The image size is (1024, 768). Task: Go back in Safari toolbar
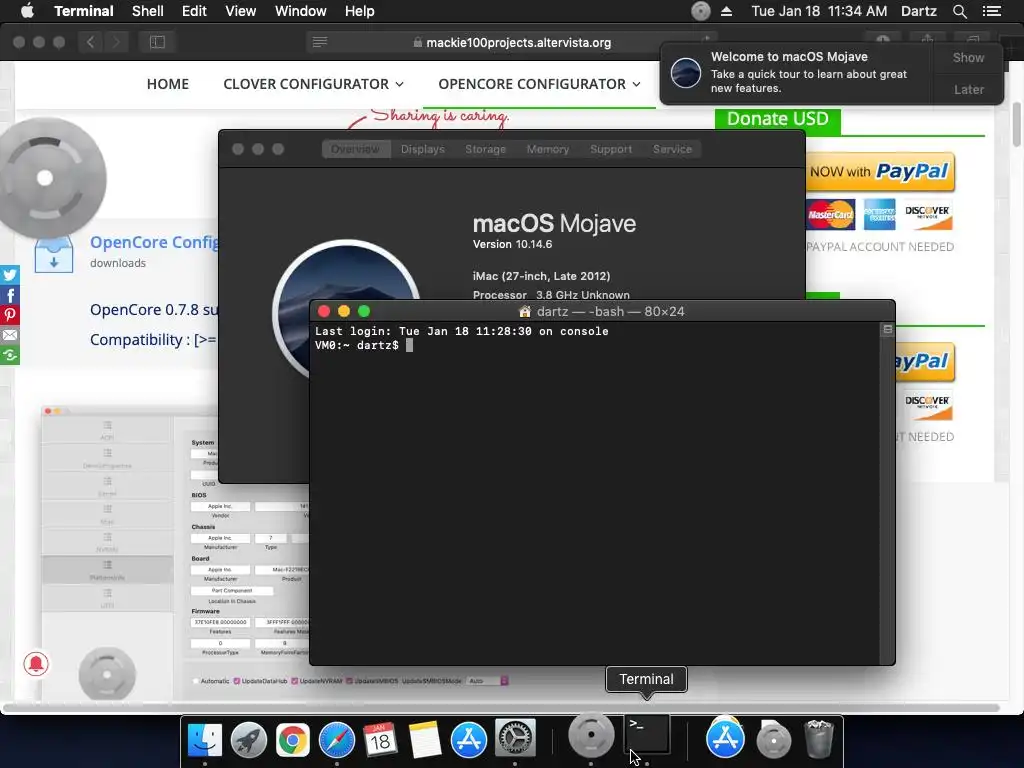[x=90, y=42]
